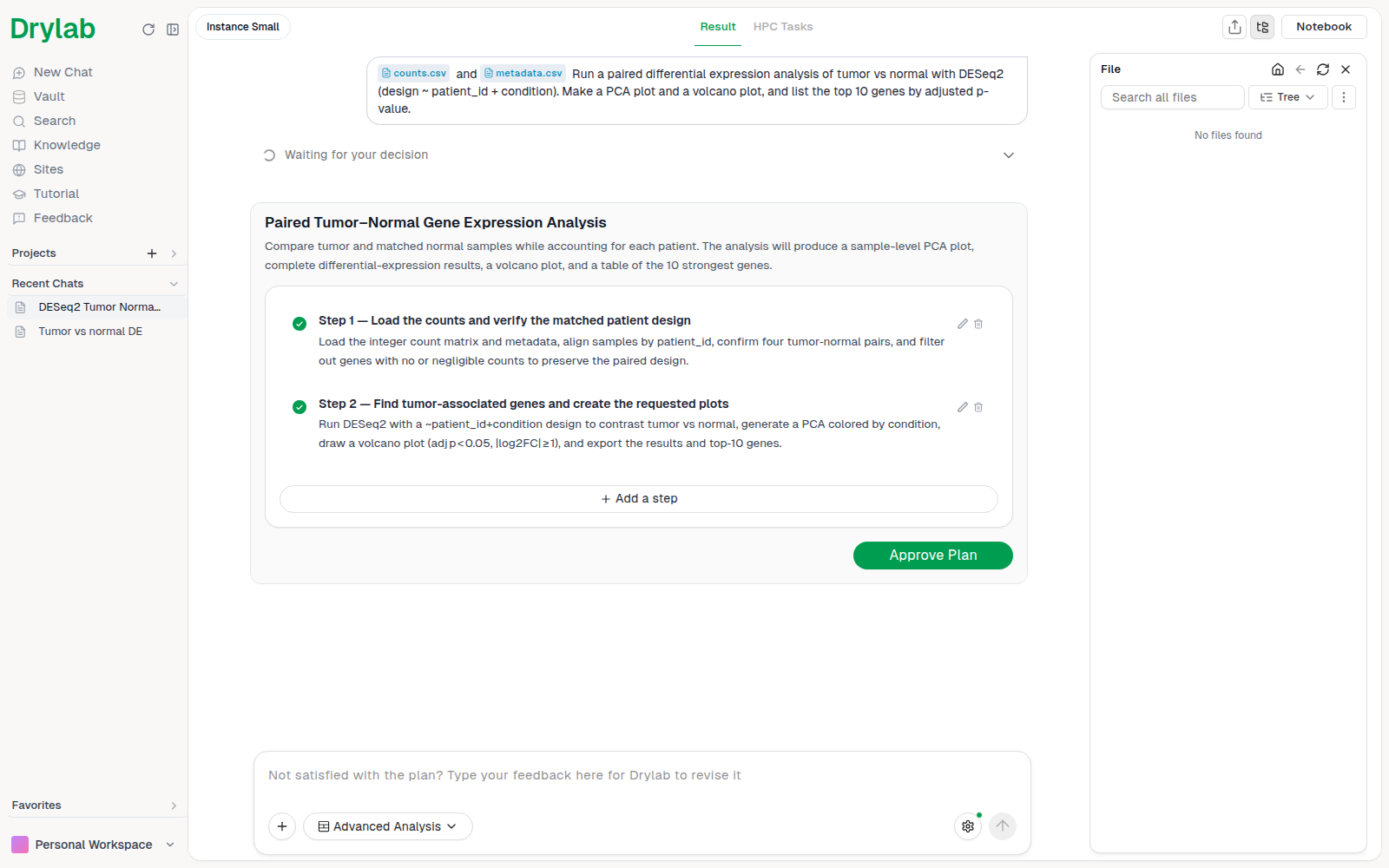This screenshot has height=868, width=1389.
Task: Edit Step 1 with pencil icon
Action: click(963, 324)
